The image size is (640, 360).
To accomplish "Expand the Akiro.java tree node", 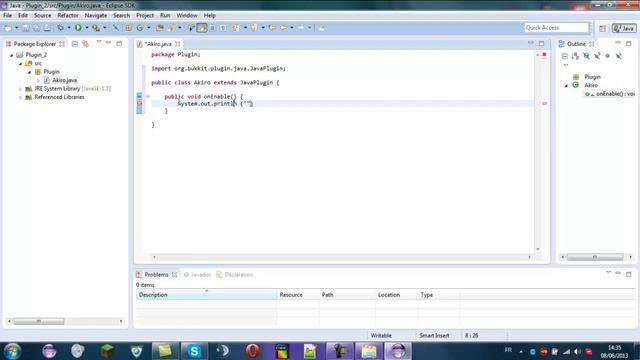I will [x=38, y=80].
